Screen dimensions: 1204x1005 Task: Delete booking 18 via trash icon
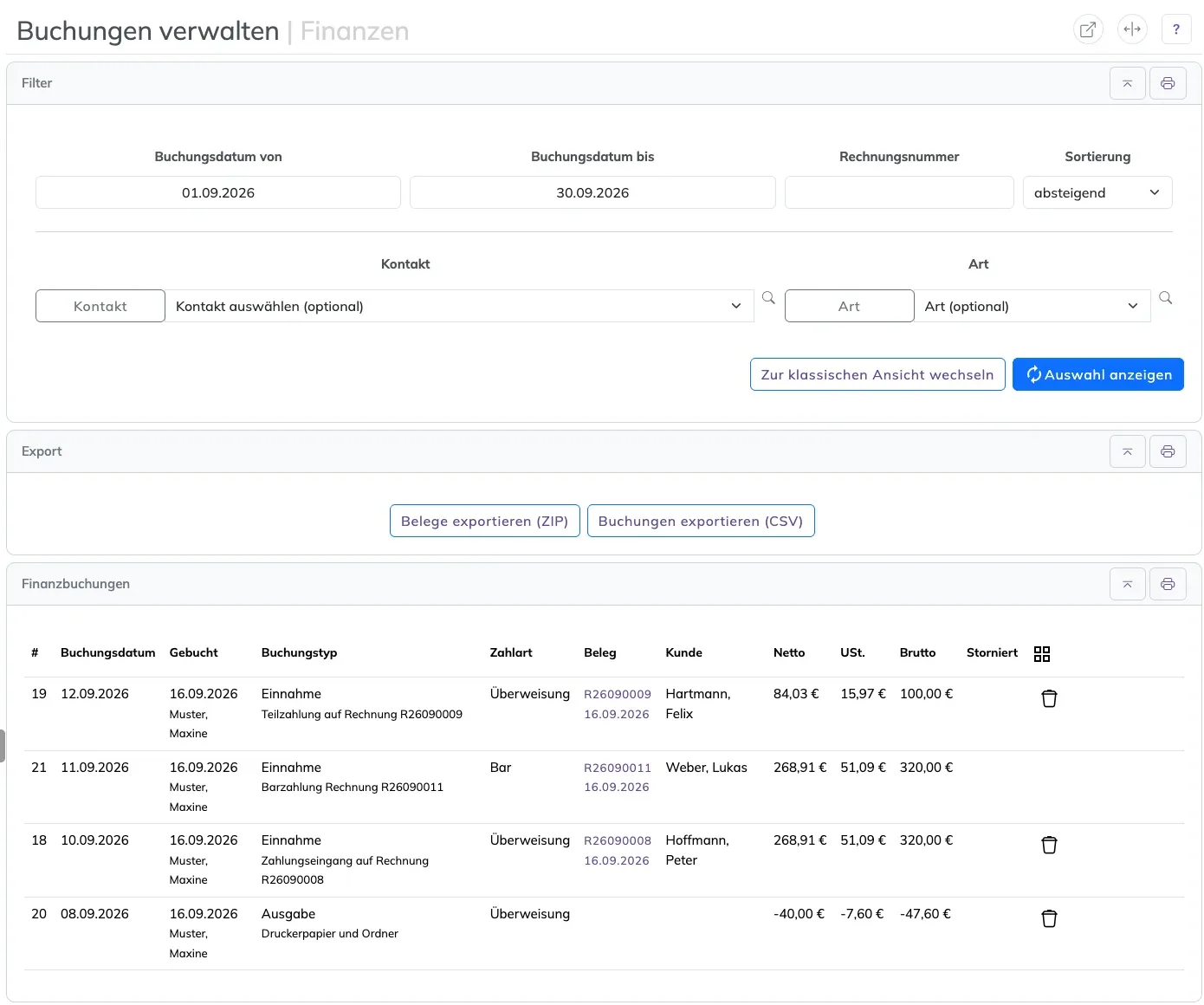point(1049,845)
